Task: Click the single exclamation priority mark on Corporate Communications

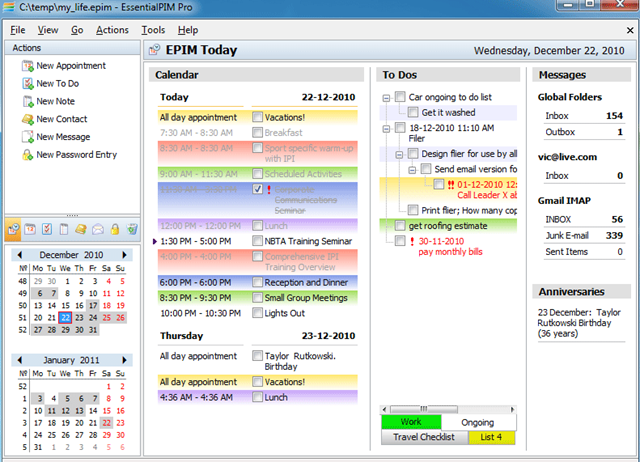Action: [269, 190]
